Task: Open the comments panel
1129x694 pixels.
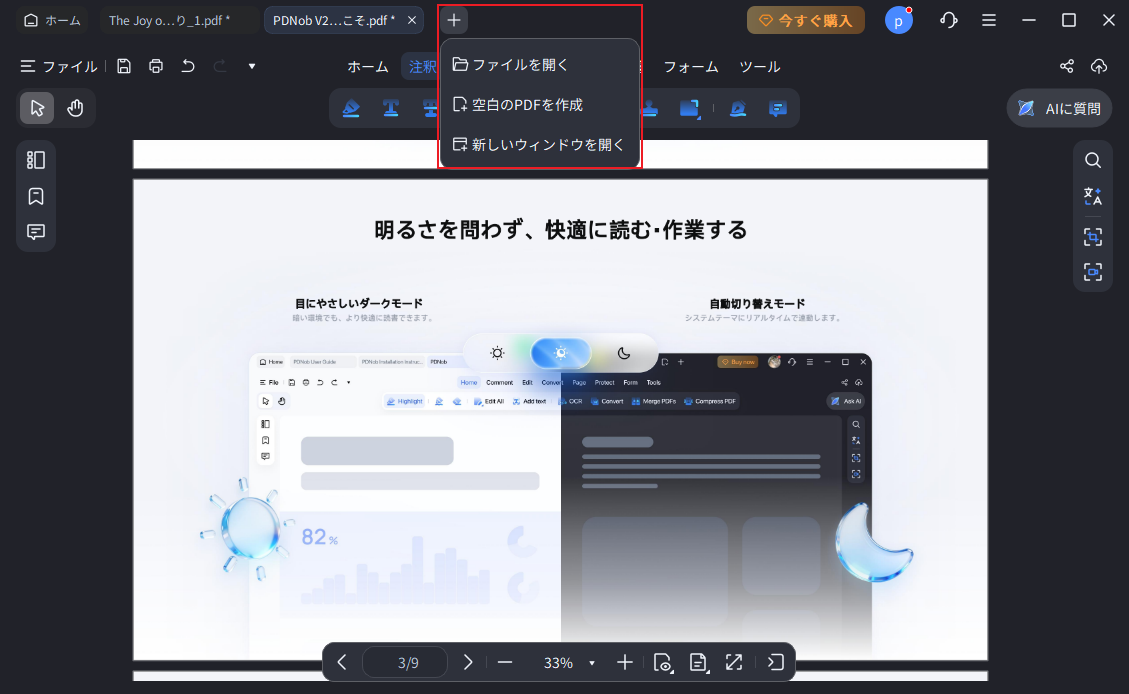Action: (36, 232)
